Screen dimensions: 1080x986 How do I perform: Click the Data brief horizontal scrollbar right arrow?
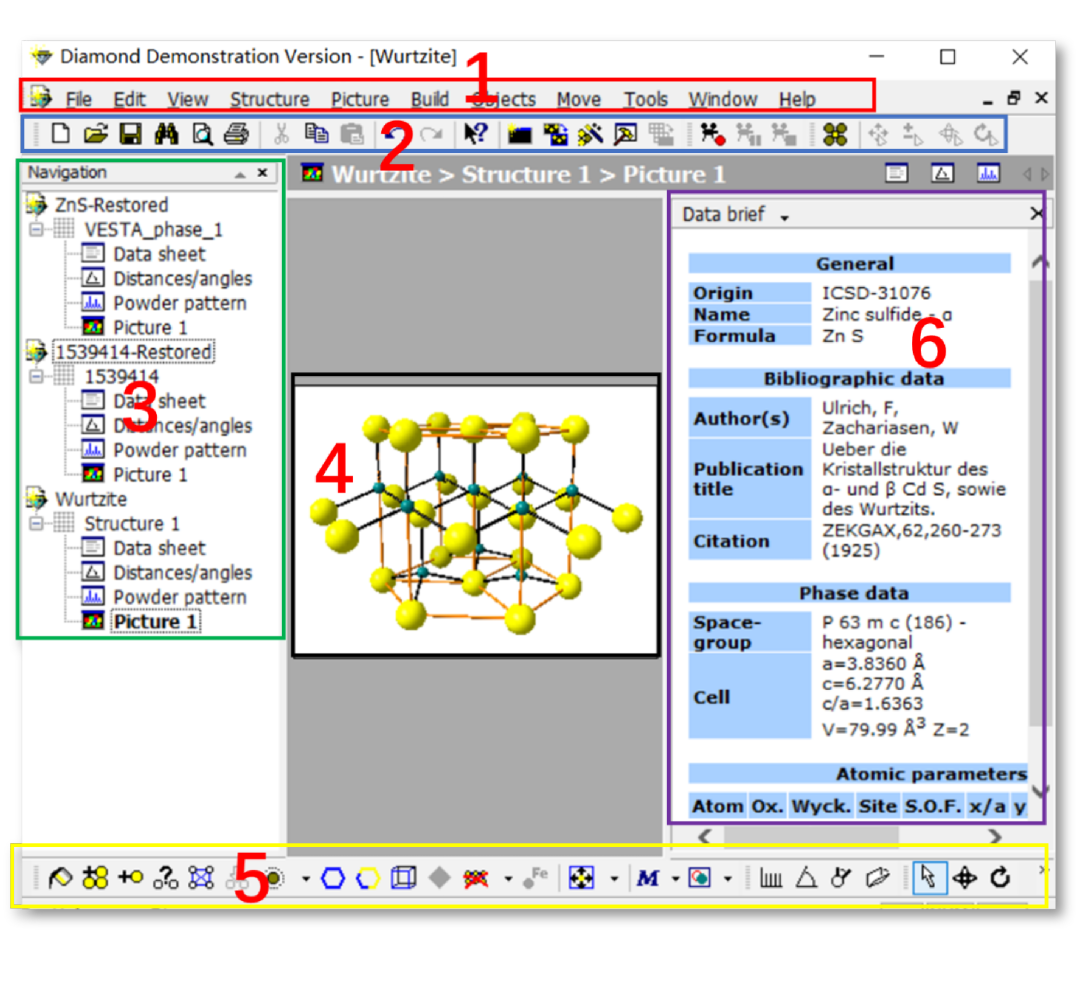click(x=995, y=835)
